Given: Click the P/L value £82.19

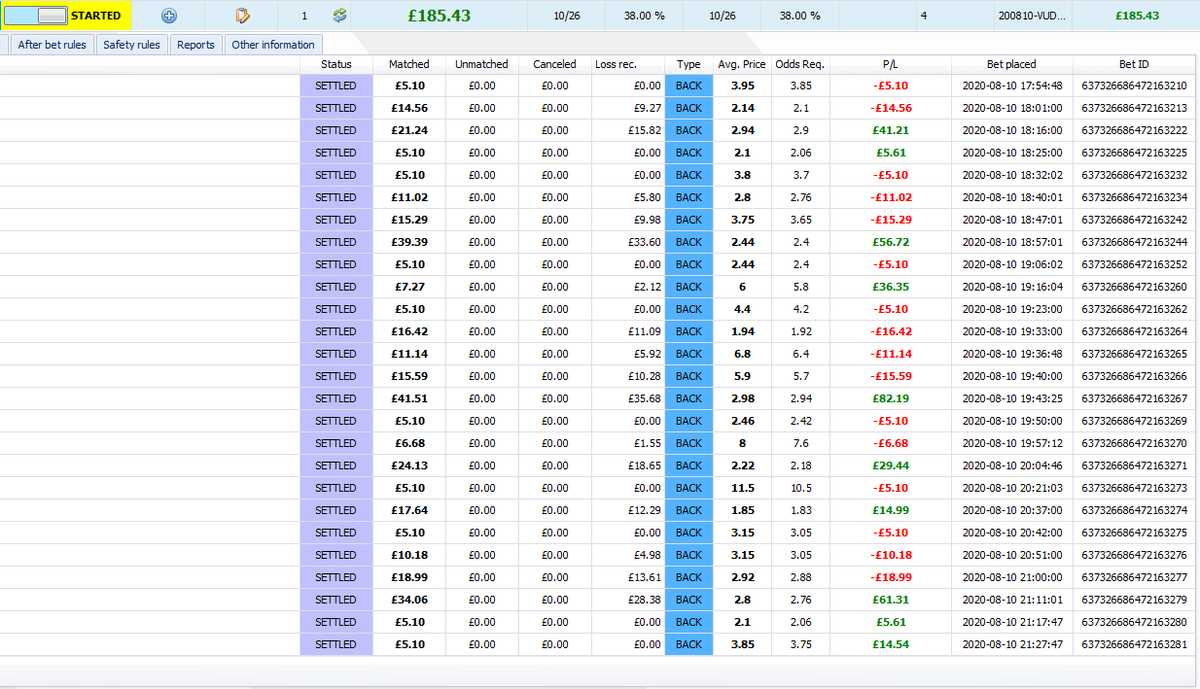Looking at the screenshot, I should tap(891, 398).
